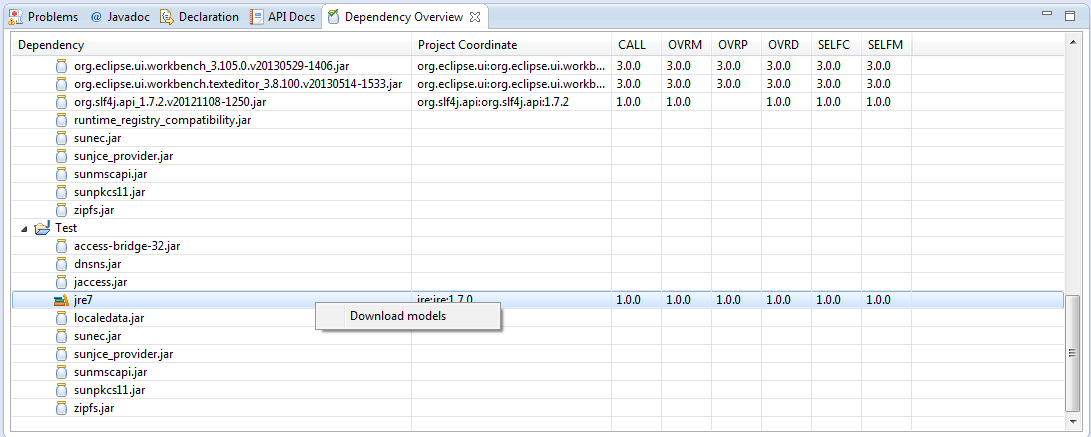The width and height of the screenshot is (1091, 437).
Task: Select the zipfs.jar entry under Test
Action: pos(93,408)
